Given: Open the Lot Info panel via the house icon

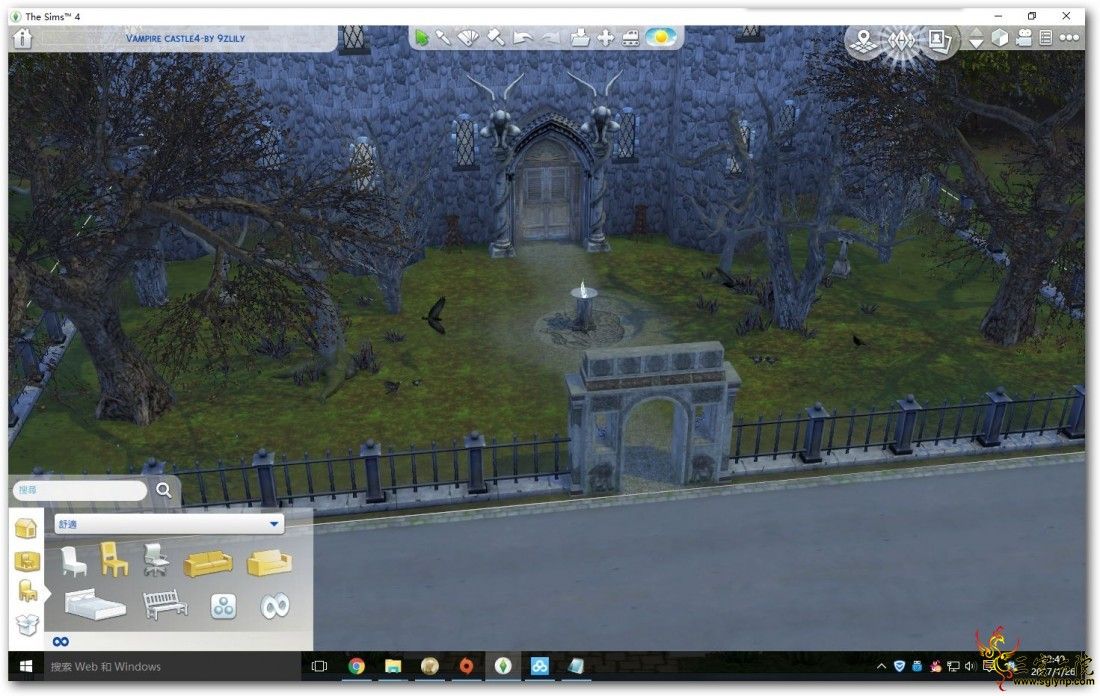Looking at the screenshot, I should [x=22, y=38].
